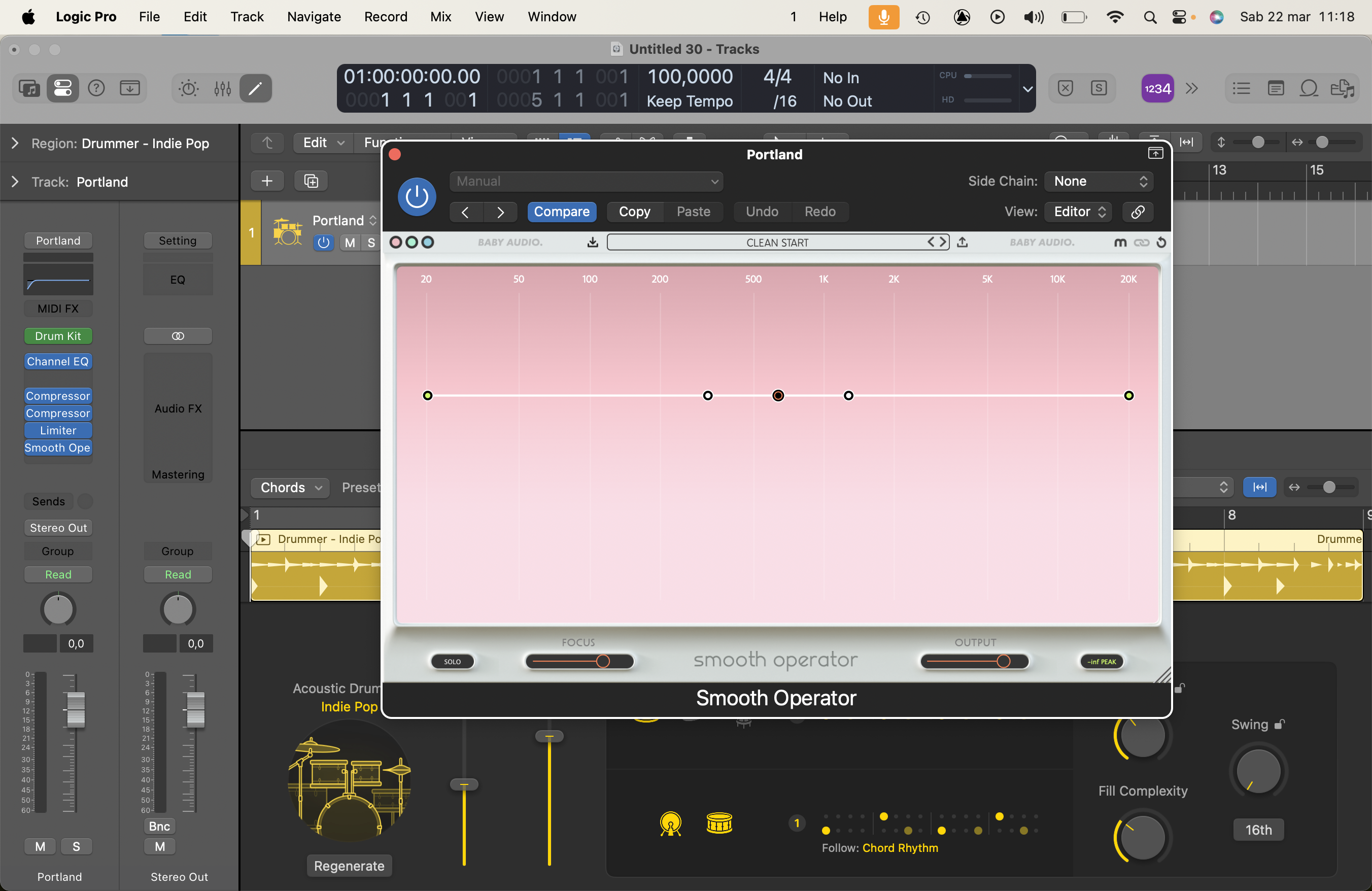1372x891 pixels.
Task: Click the count-in 1234 purple button
Action: tap(1157, 88)
